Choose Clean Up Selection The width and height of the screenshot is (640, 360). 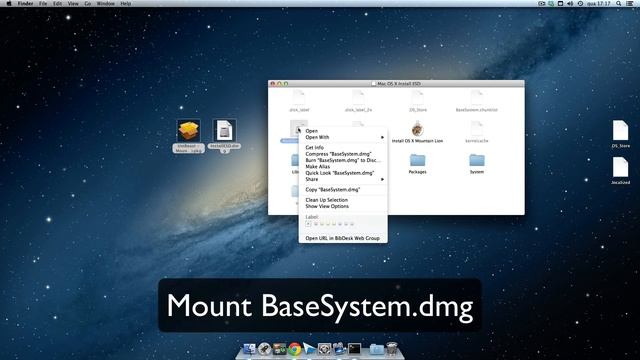(x=343, y=200)
